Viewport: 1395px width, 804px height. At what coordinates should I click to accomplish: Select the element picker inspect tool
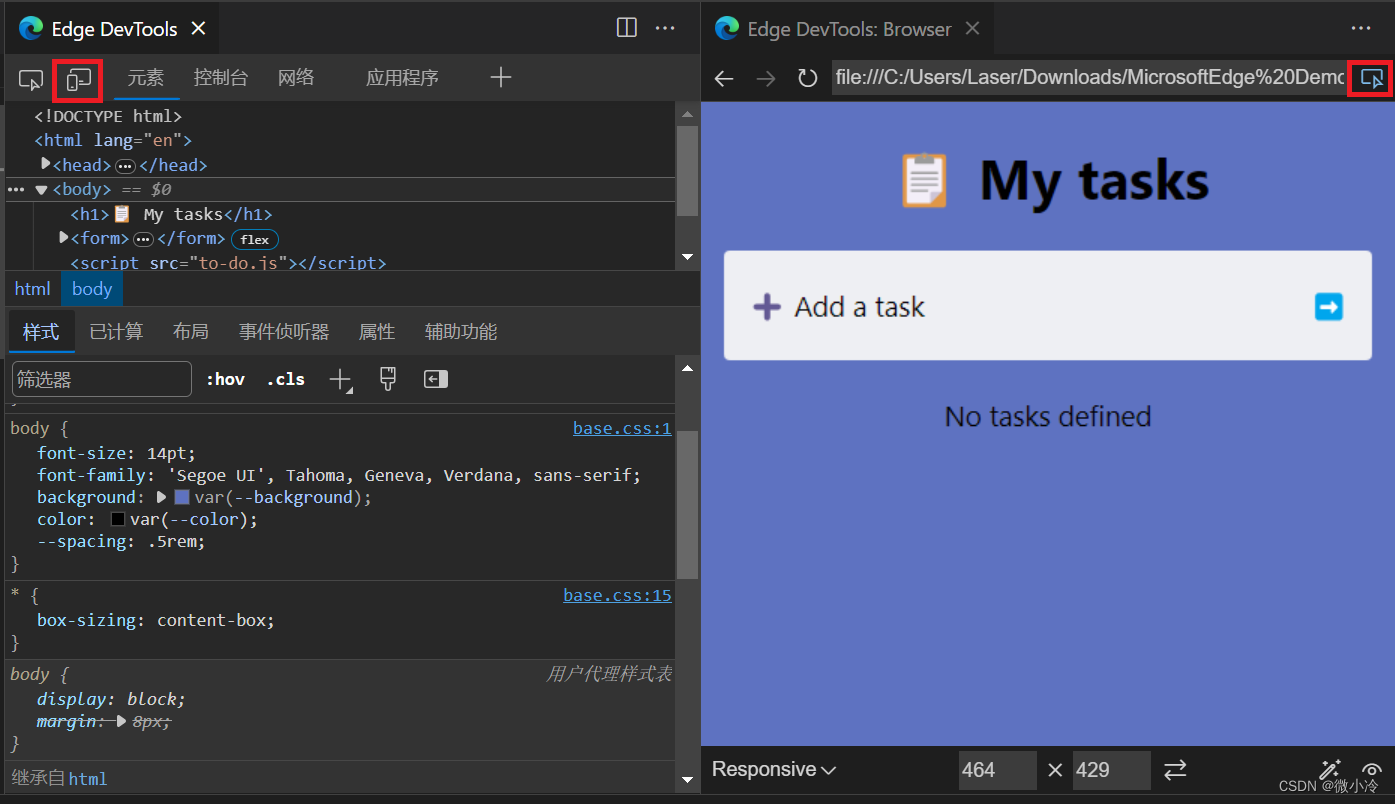pos(30,79)
